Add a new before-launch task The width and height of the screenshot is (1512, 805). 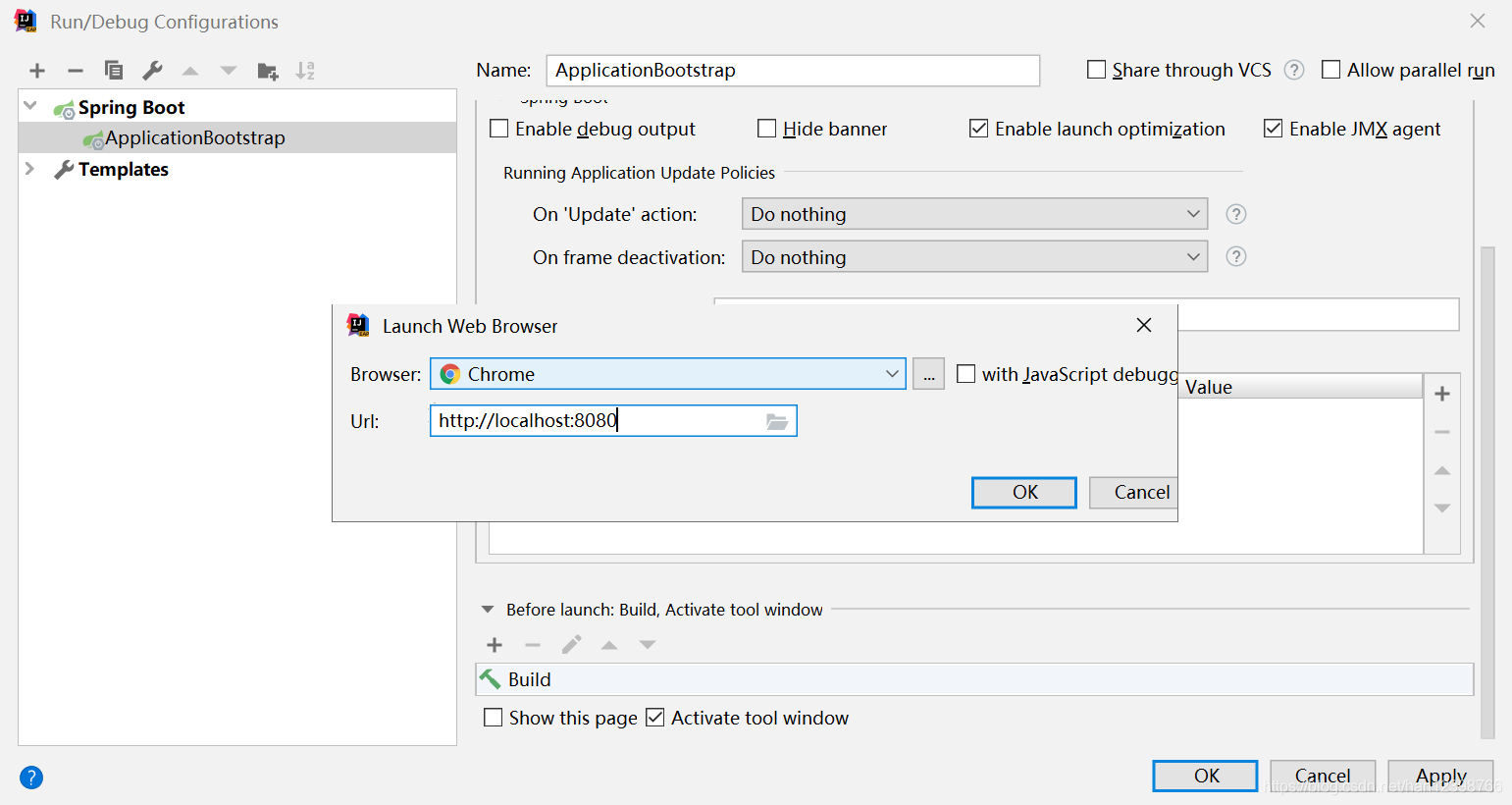tap(495, 645)
